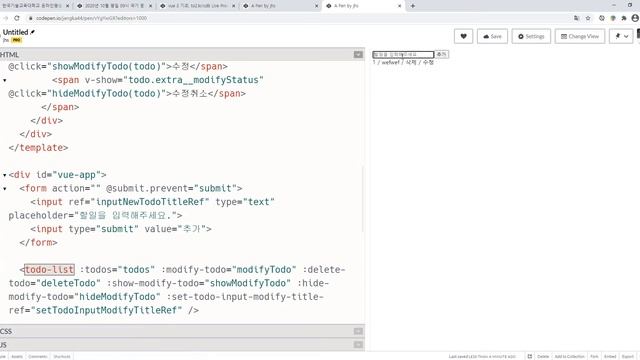Click the browser address bar URL
Viewport: 640px width, 360px height.
click(91, 18)
